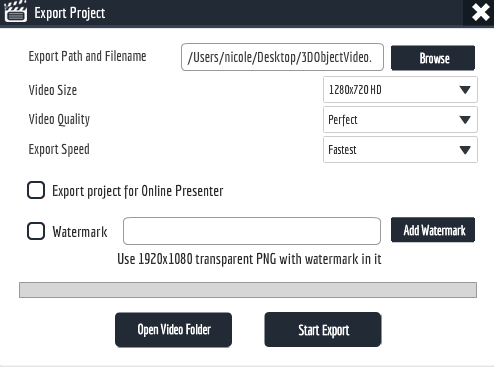Open the Export Speed dropdown arrow
494x367 pixels.
[x=465, y=150]
